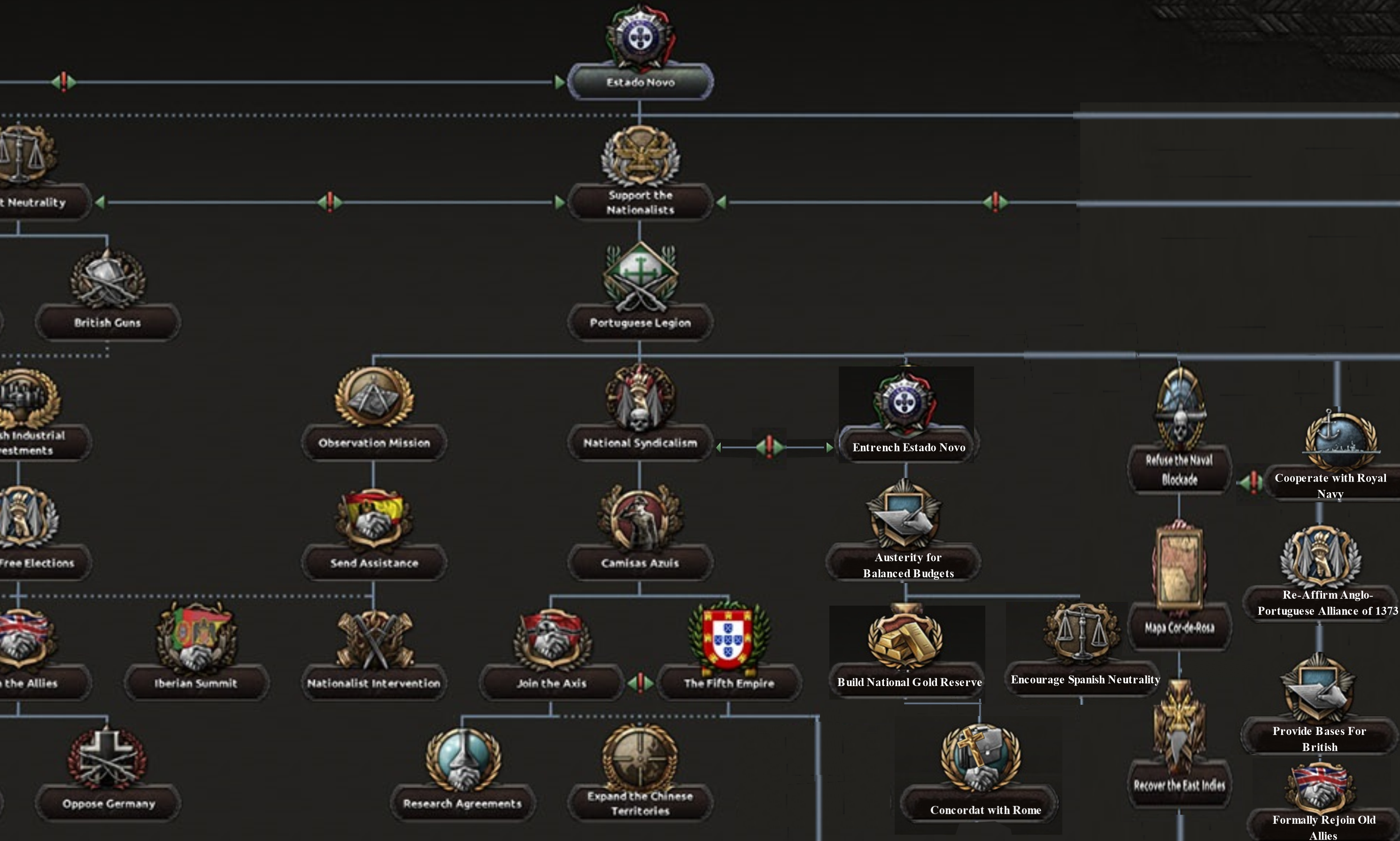Screen dimensions: 1400x841
Task: Select the Recover the East Indies icon
Action: (x=1180, y=726)
